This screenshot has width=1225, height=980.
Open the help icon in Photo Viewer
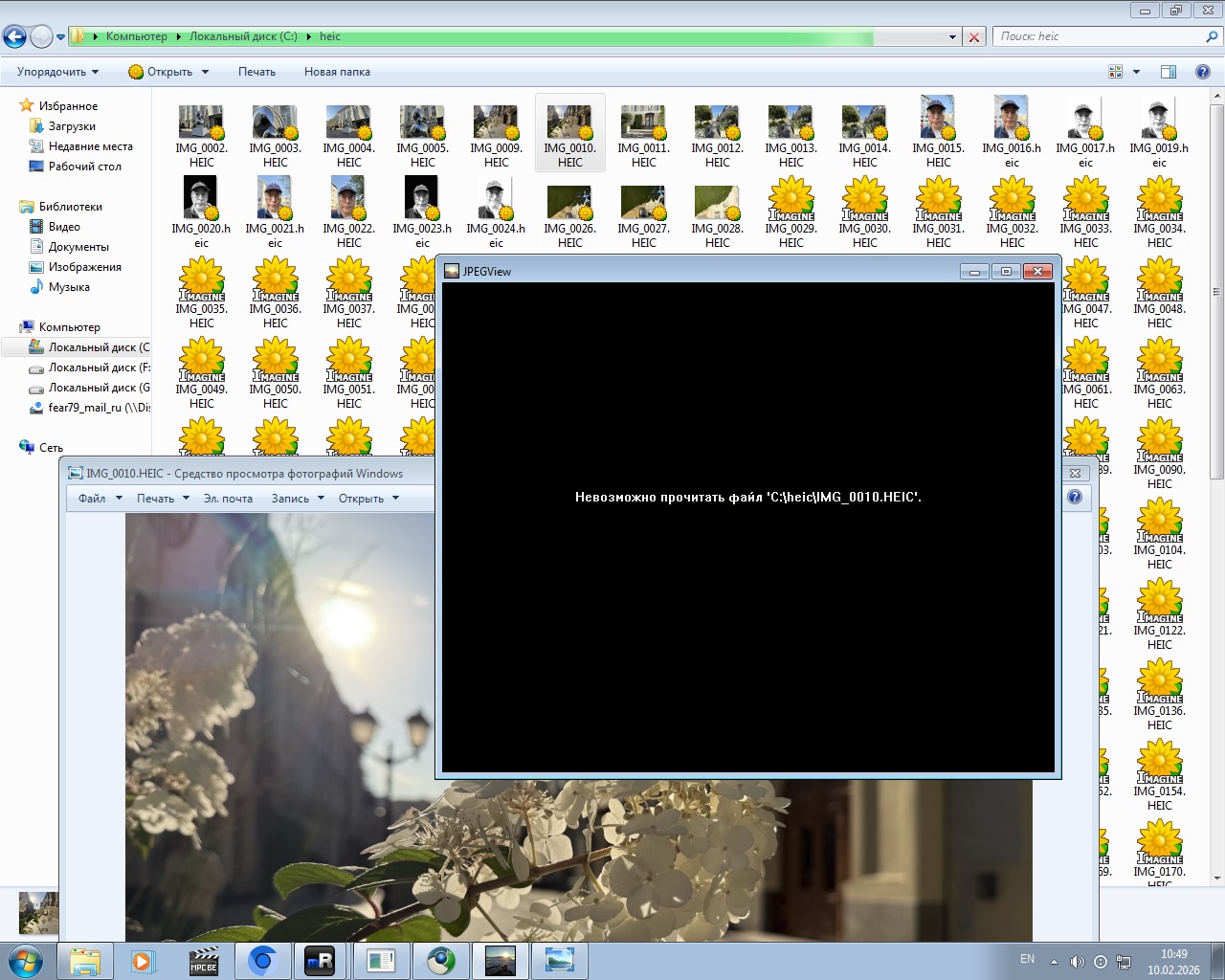pyautogui.click(x=1075, y=497)
